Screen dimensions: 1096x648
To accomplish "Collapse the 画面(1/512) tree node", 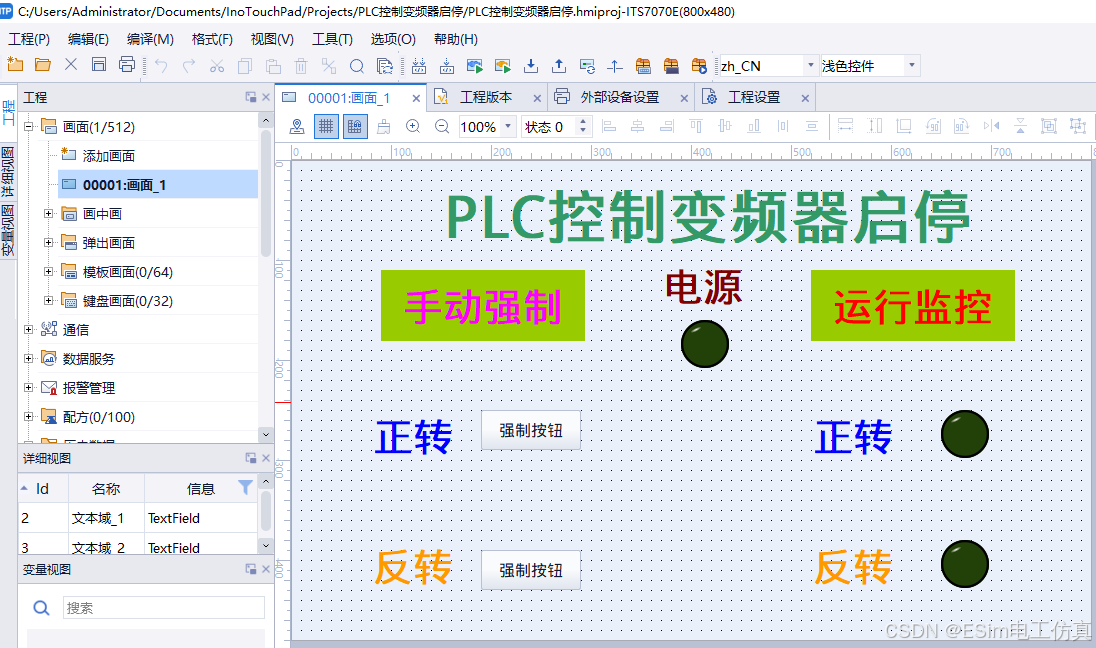I will click(x=29, y=127).
